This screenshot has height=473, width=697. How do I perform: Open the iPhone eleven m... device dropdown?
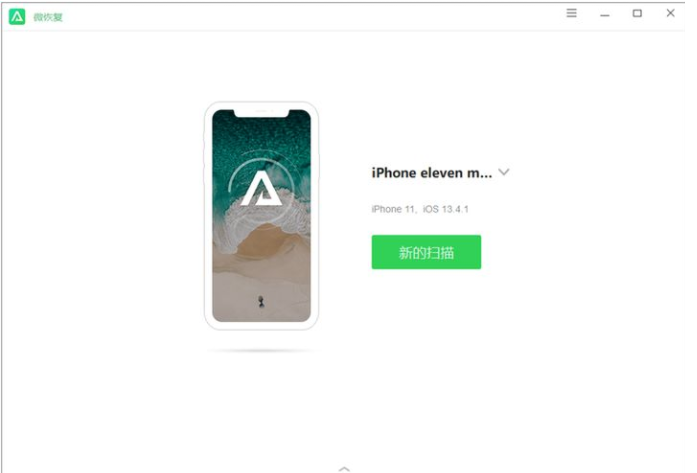pos(432,172)
